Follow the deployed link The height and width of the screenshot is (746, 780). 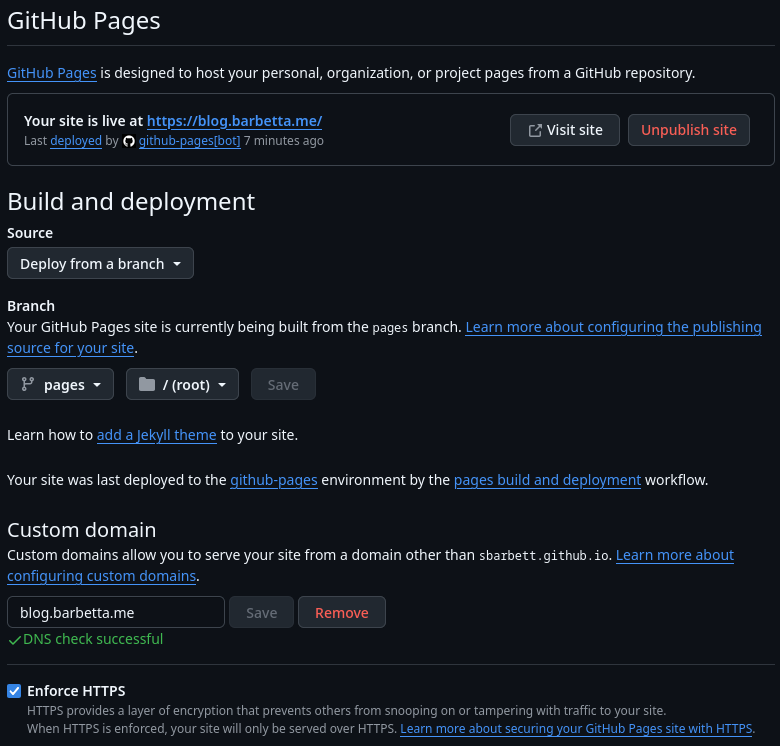76,141
